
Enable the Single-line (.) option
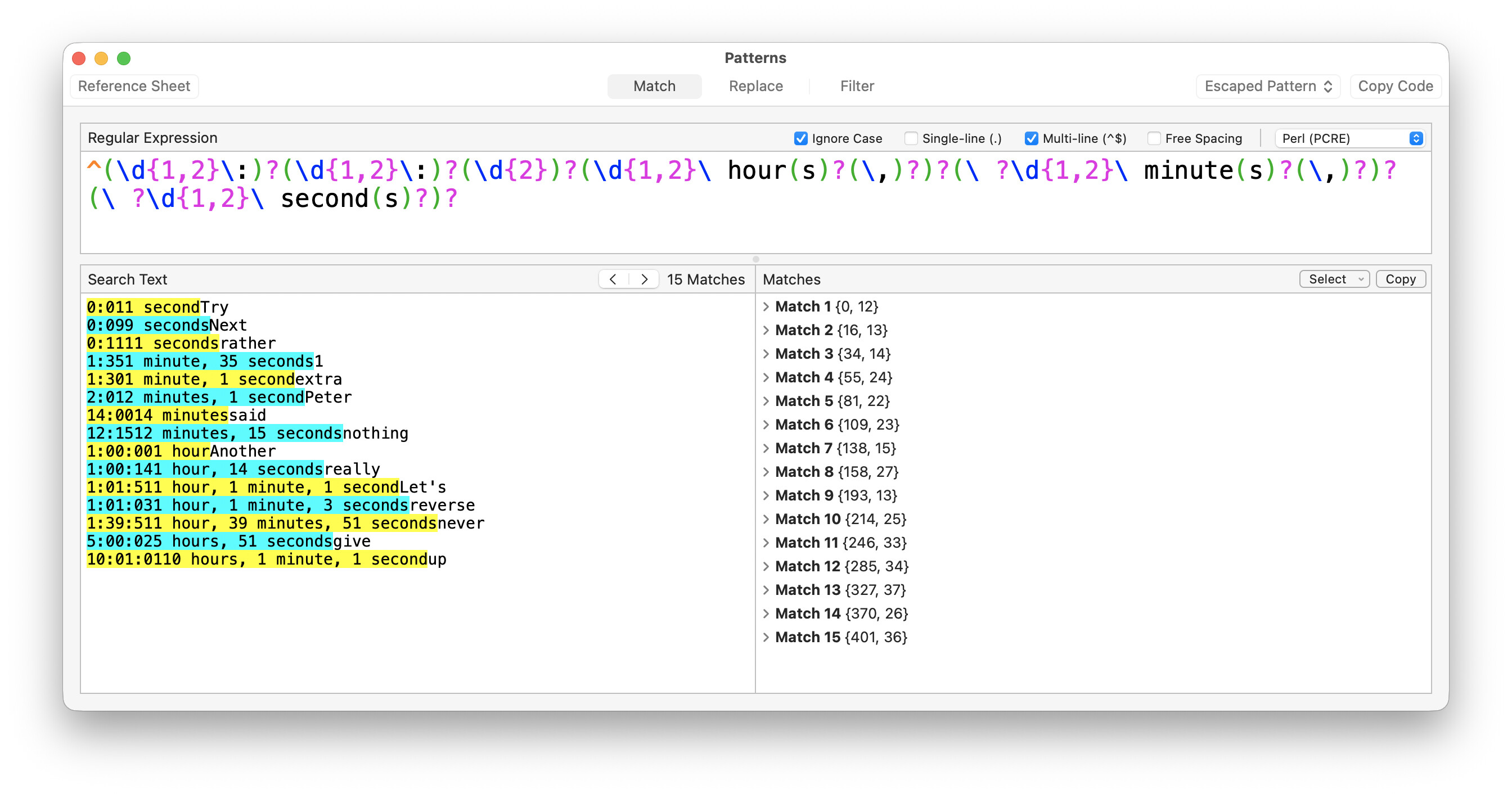point(911,138)
